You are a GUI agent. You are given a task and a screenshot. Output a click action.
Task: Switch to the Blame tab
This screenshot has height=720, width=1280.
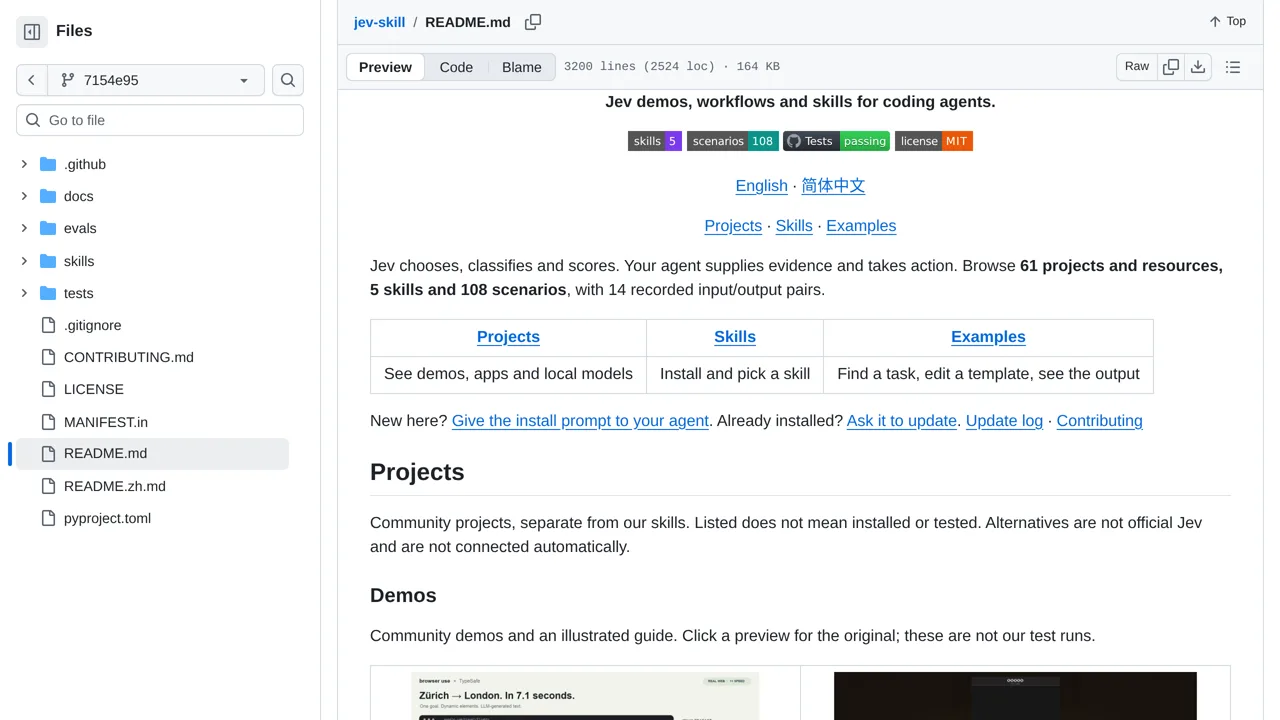pos(522,67)
